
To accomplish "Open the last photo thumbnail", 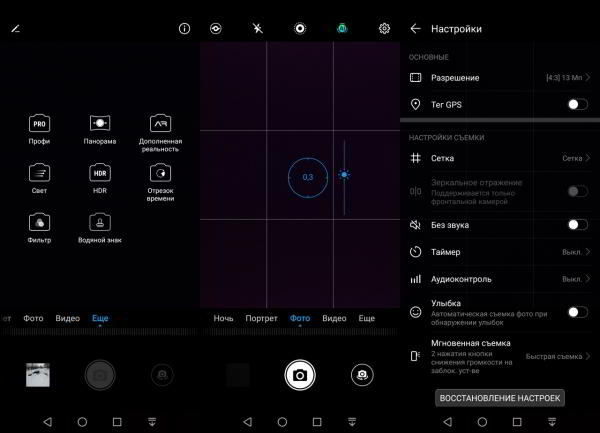I will click(38, 375).
